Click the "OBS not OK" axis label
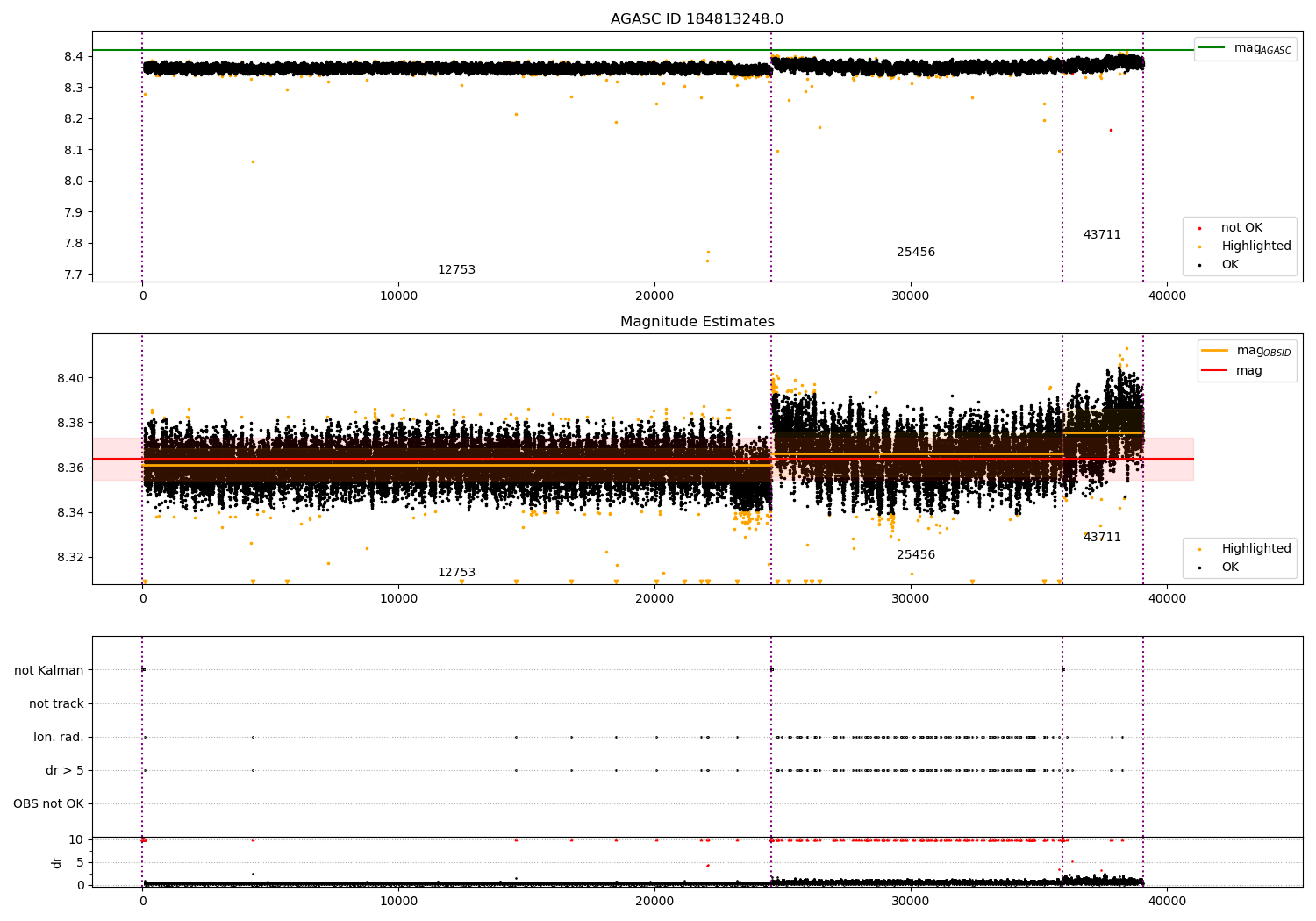 click(x=48, y=803)
